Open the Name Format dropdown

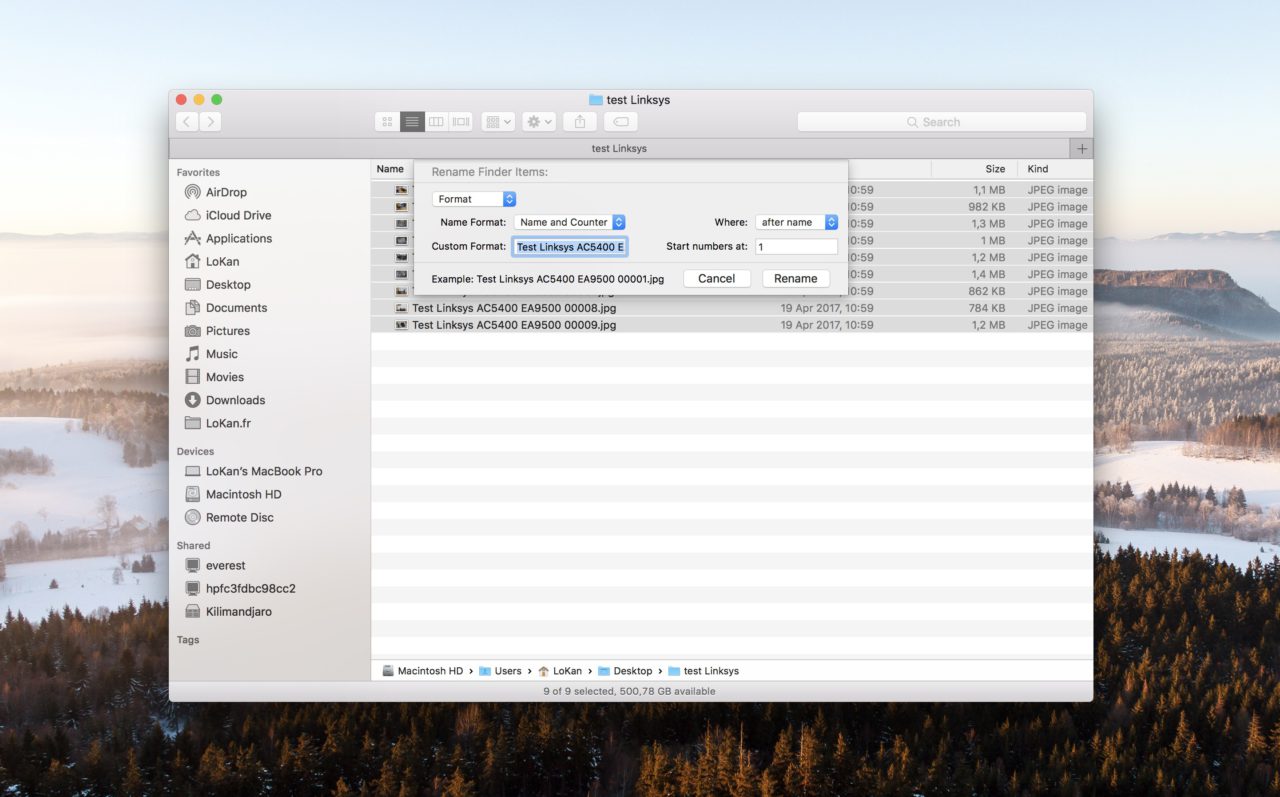pyautogui.click(x=570, y=222)
